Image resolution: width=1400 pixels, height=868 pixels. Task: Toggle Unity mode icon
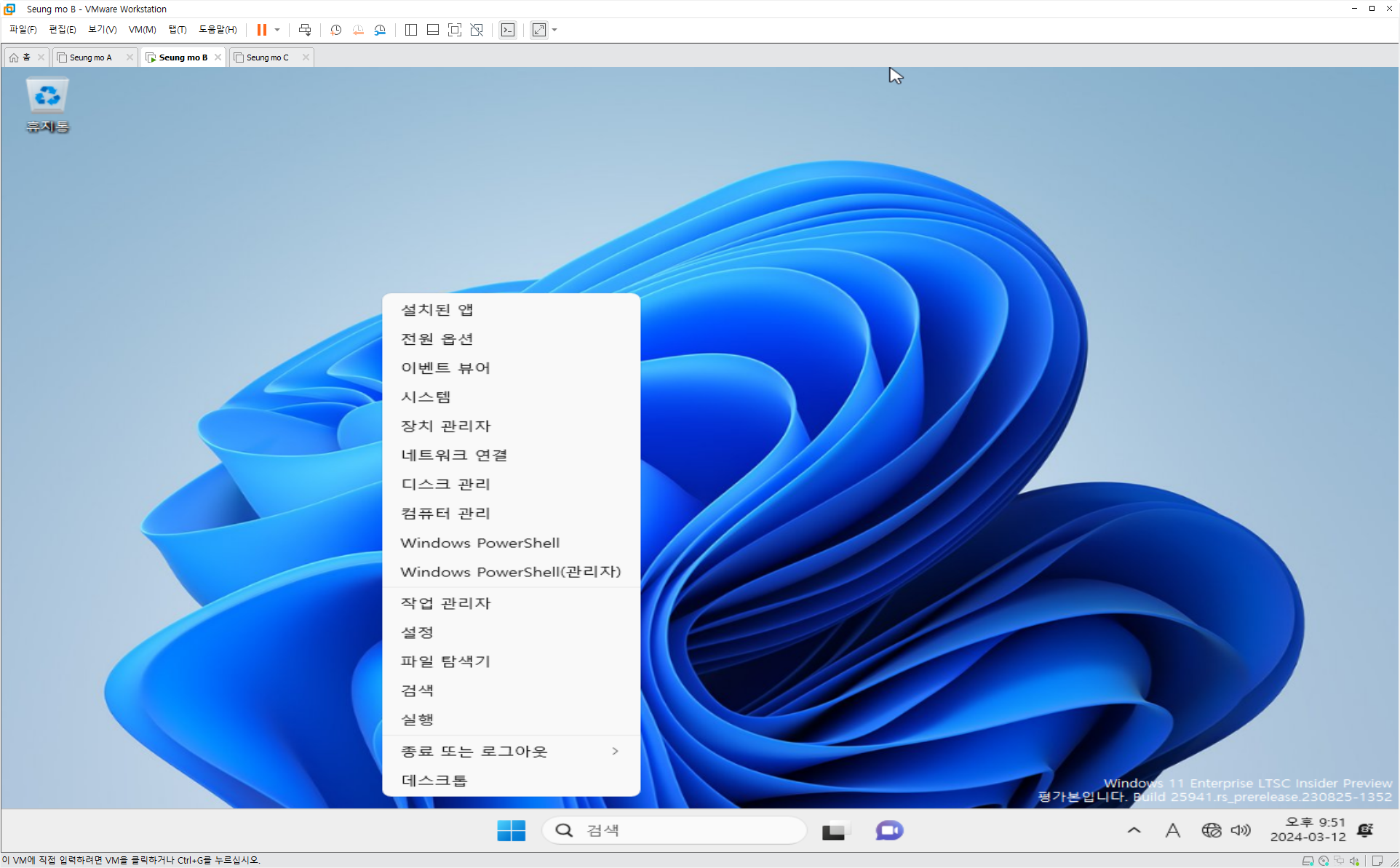click(x=477, y=30)
